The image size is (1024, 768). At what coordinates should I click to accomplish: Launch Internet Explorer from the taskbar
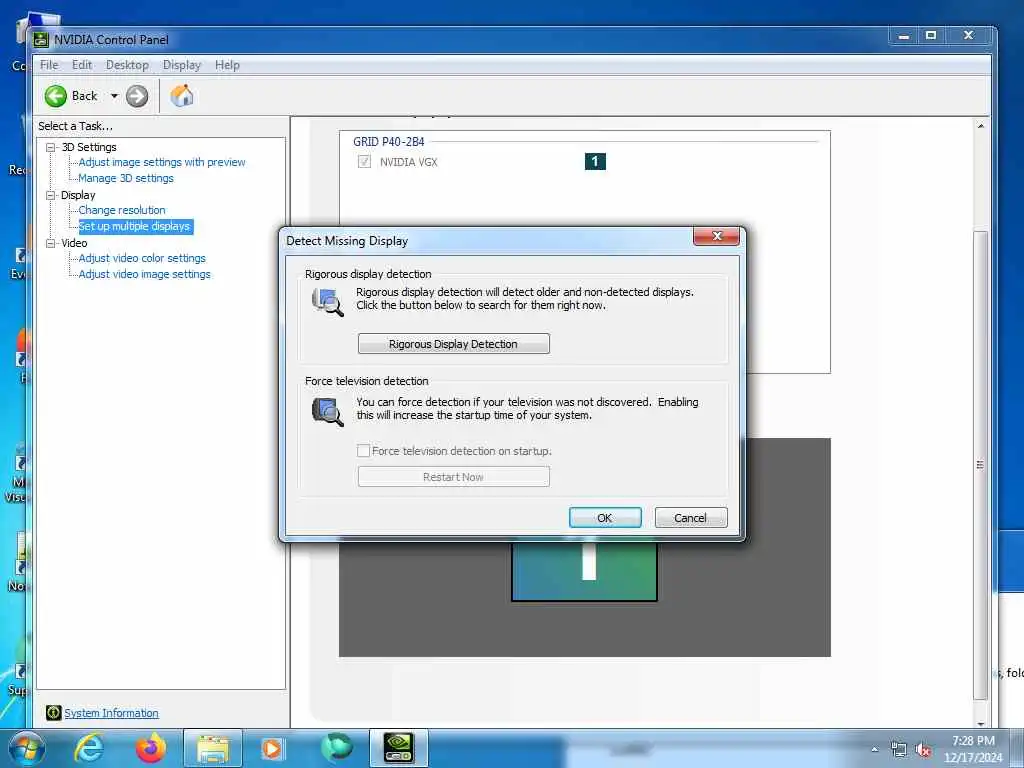88,748
